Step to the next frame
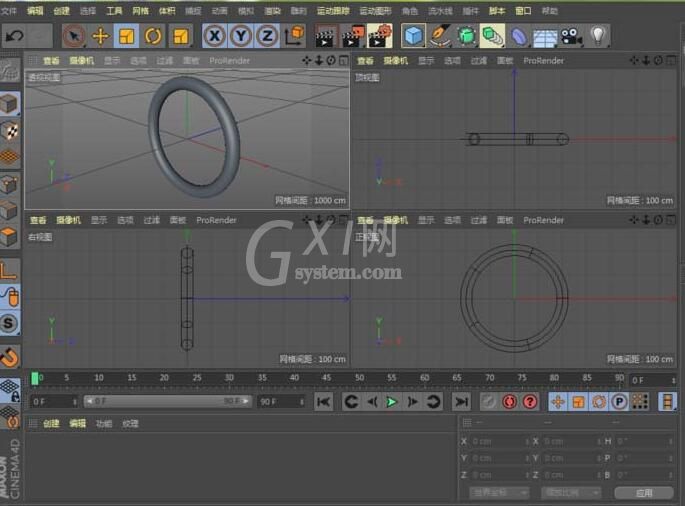This screenshot has width=685, height=506. pyautogui.click(x=412, y=401)
